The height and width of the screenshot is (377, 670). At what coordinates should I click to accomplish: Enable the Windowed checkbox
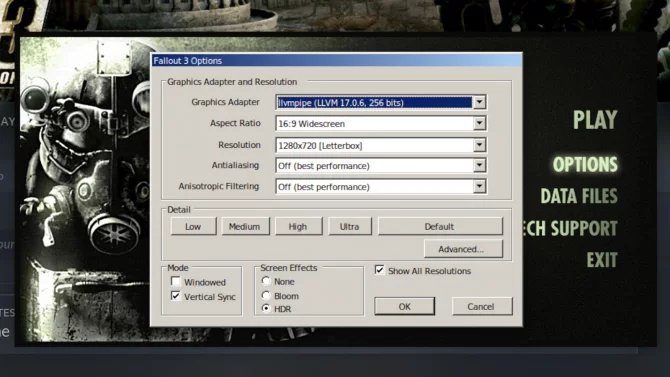[176, 281]
